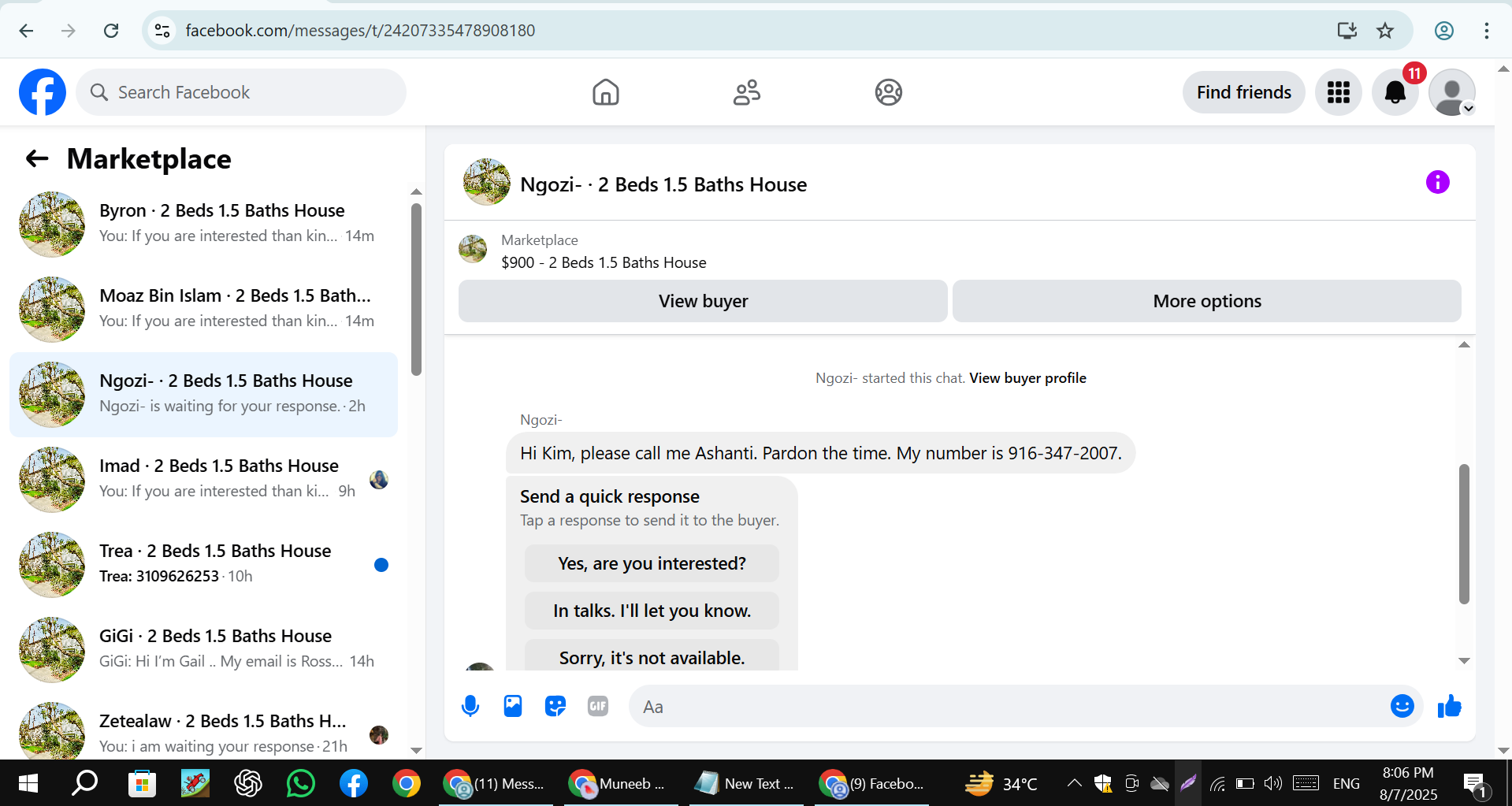
Task: Open clock showing 8:06 PM
Action: pyautogui.click(x=1408, y=783)
